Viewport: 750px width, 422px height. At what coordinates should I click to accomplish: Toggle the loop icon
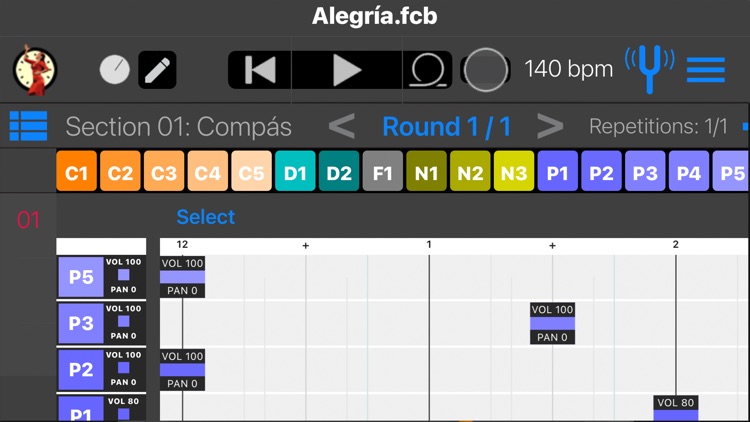(x=428, y=70)
